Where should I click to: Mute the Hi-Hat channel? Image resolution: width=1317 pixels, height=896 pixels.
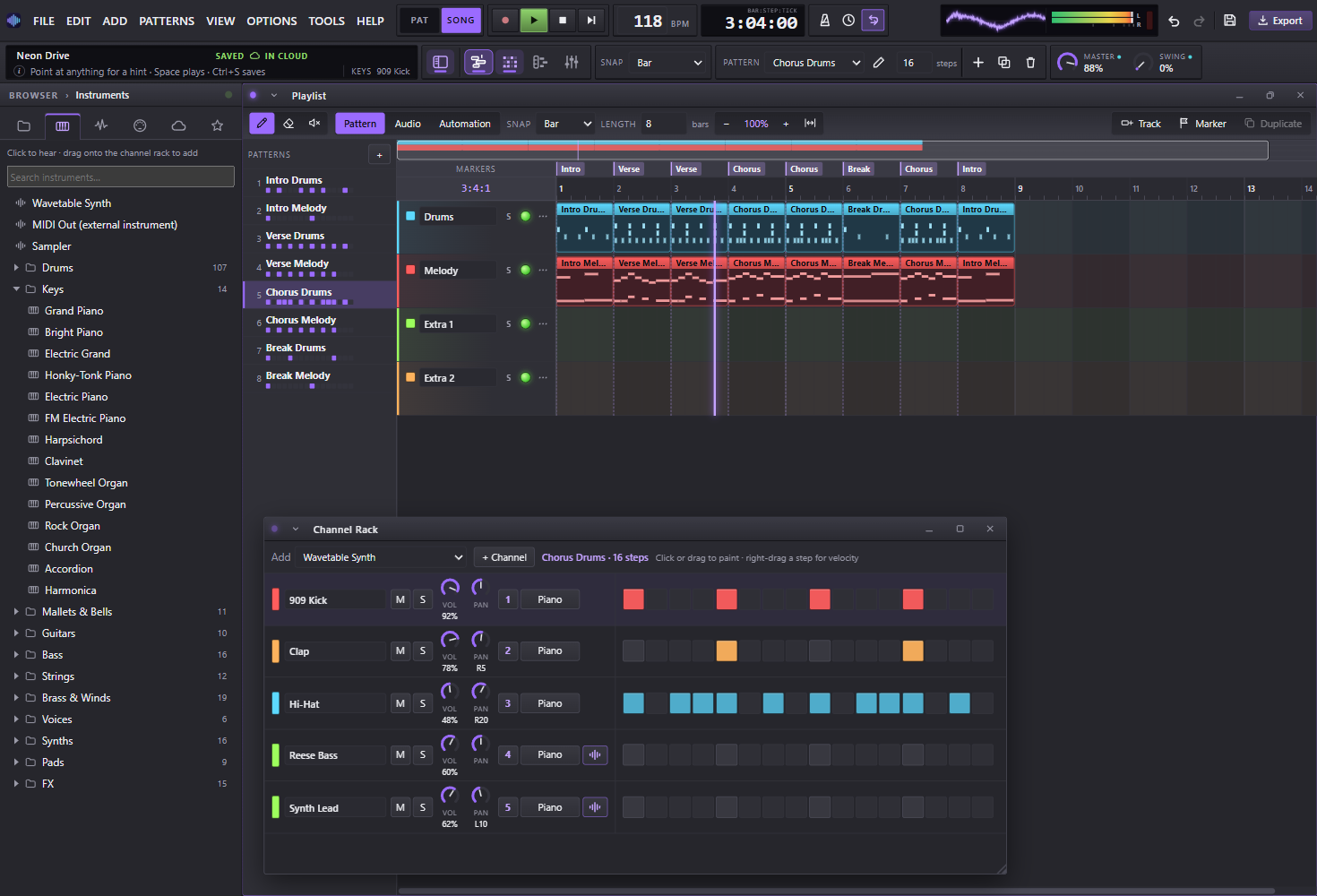click(x=400, y=703)
